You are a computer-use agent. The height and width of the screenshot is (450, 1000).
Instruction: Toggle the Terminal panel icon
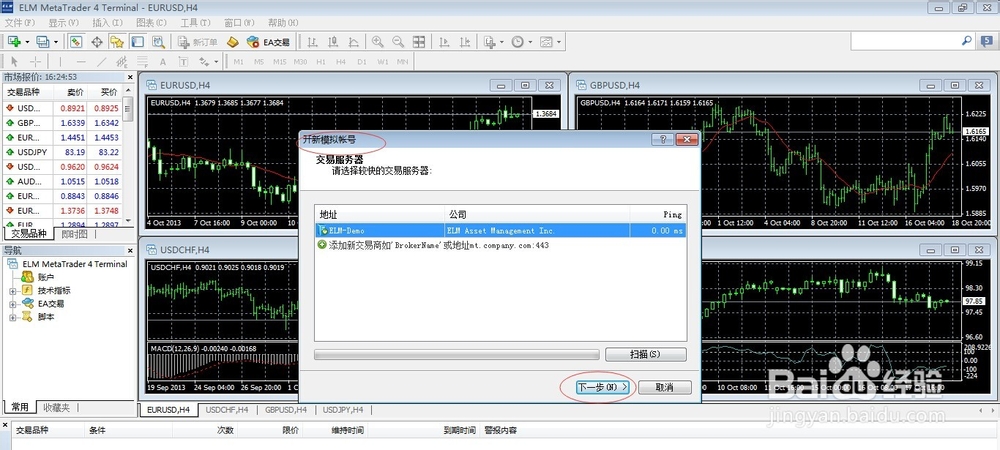coord(137,42)
